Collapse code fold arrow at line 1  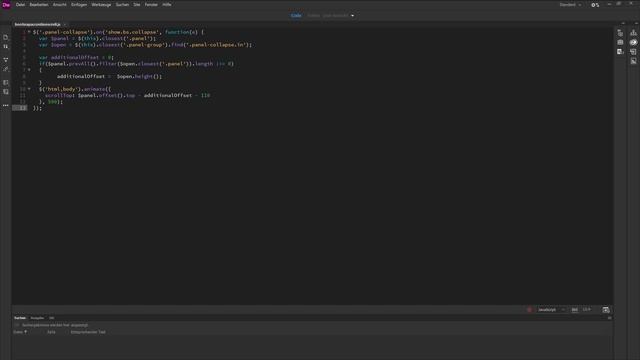29,32
